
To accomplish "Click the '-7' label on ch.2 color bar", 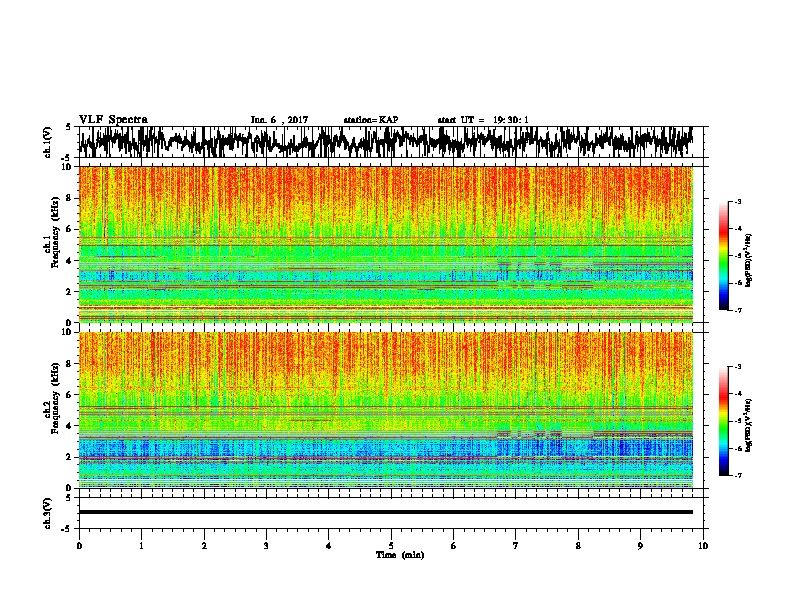I will (x=737, y=475).
